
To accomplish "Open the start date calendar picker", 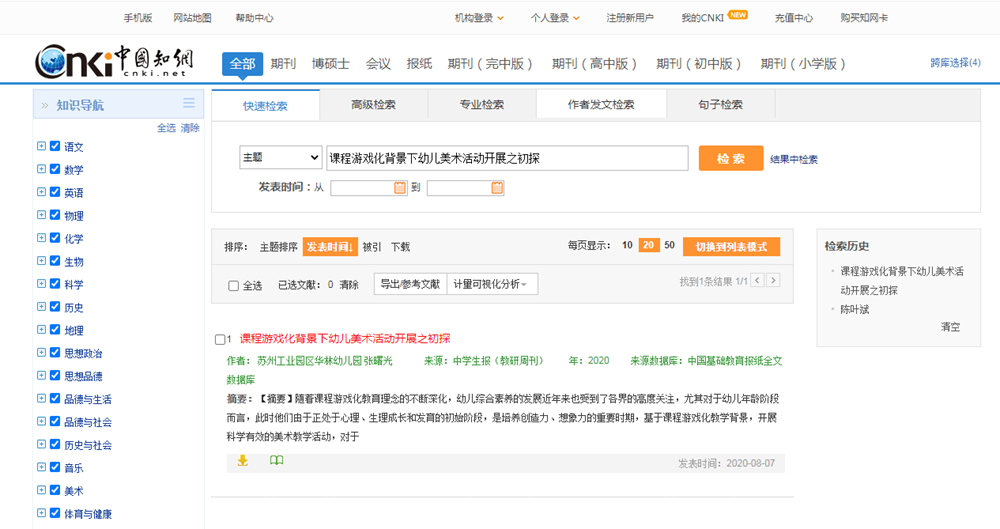I will point(400,188).
